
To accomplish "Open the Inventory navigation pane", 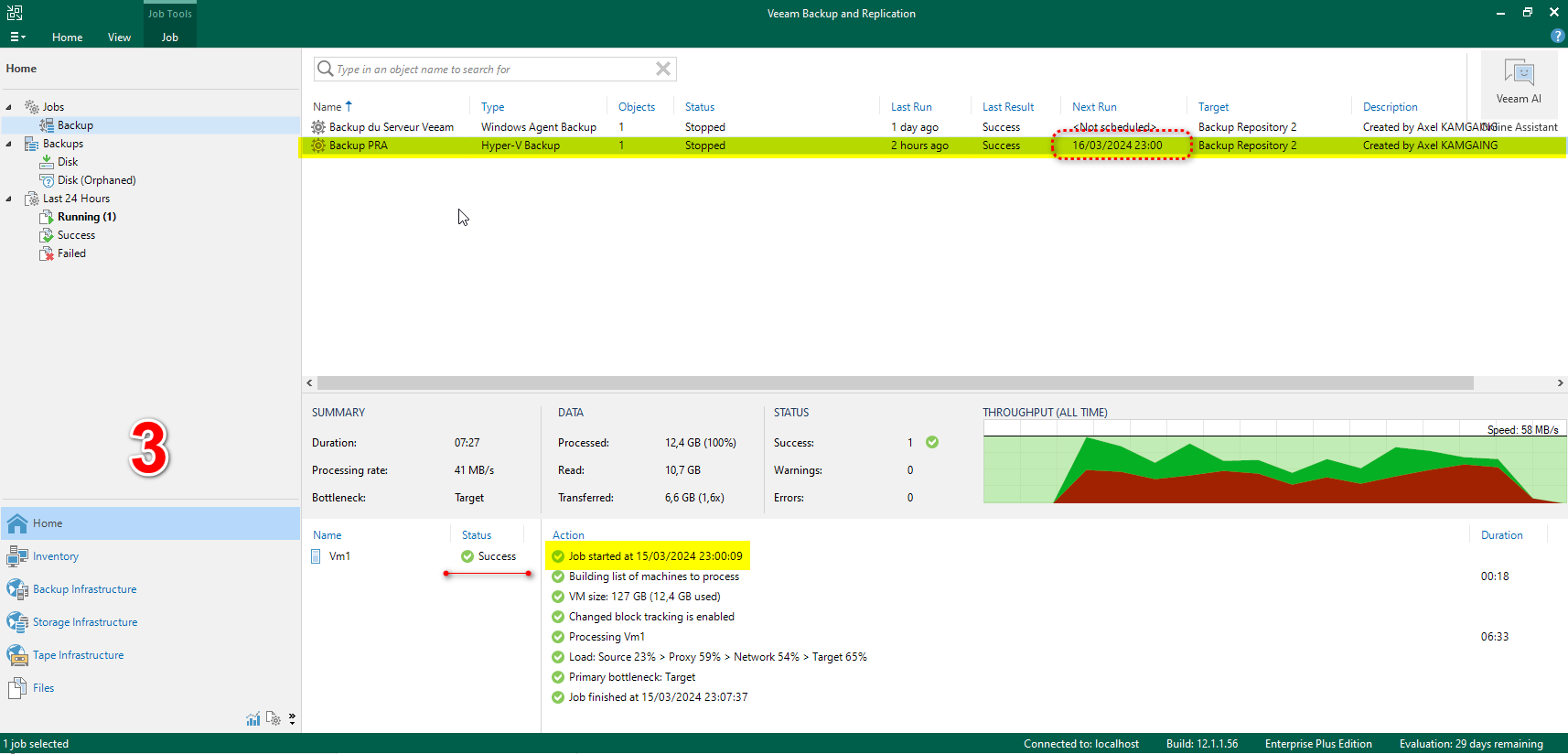I will coord(150,556).
